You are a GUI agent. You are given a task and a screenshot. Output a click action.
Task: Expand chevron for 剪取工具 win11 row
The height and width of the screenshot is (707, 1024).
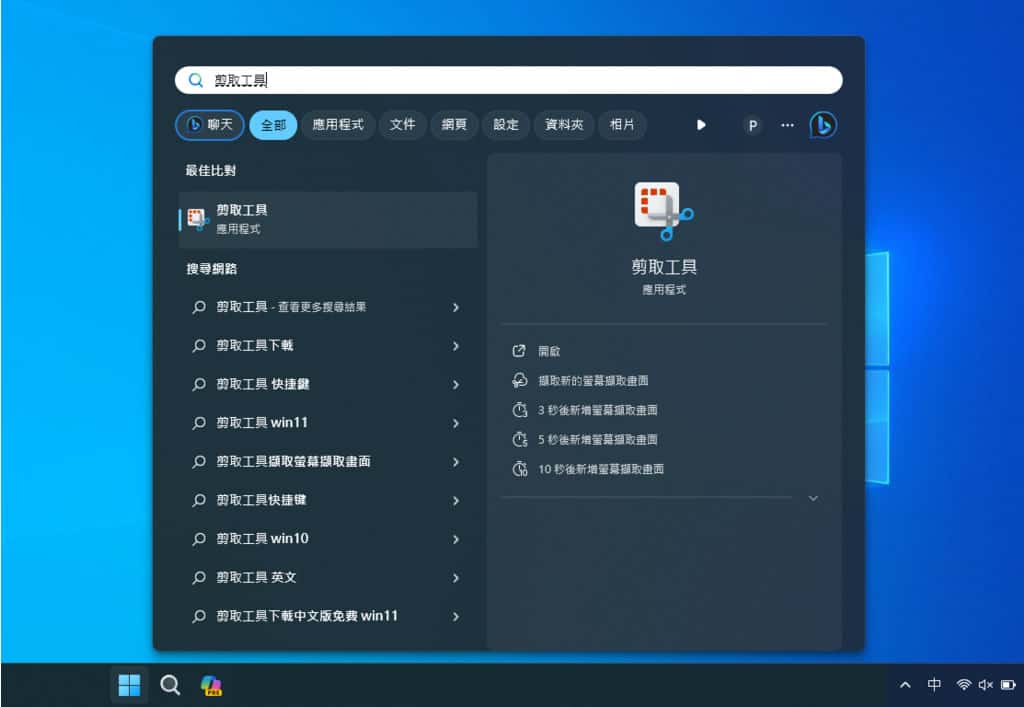click(456, 423)
